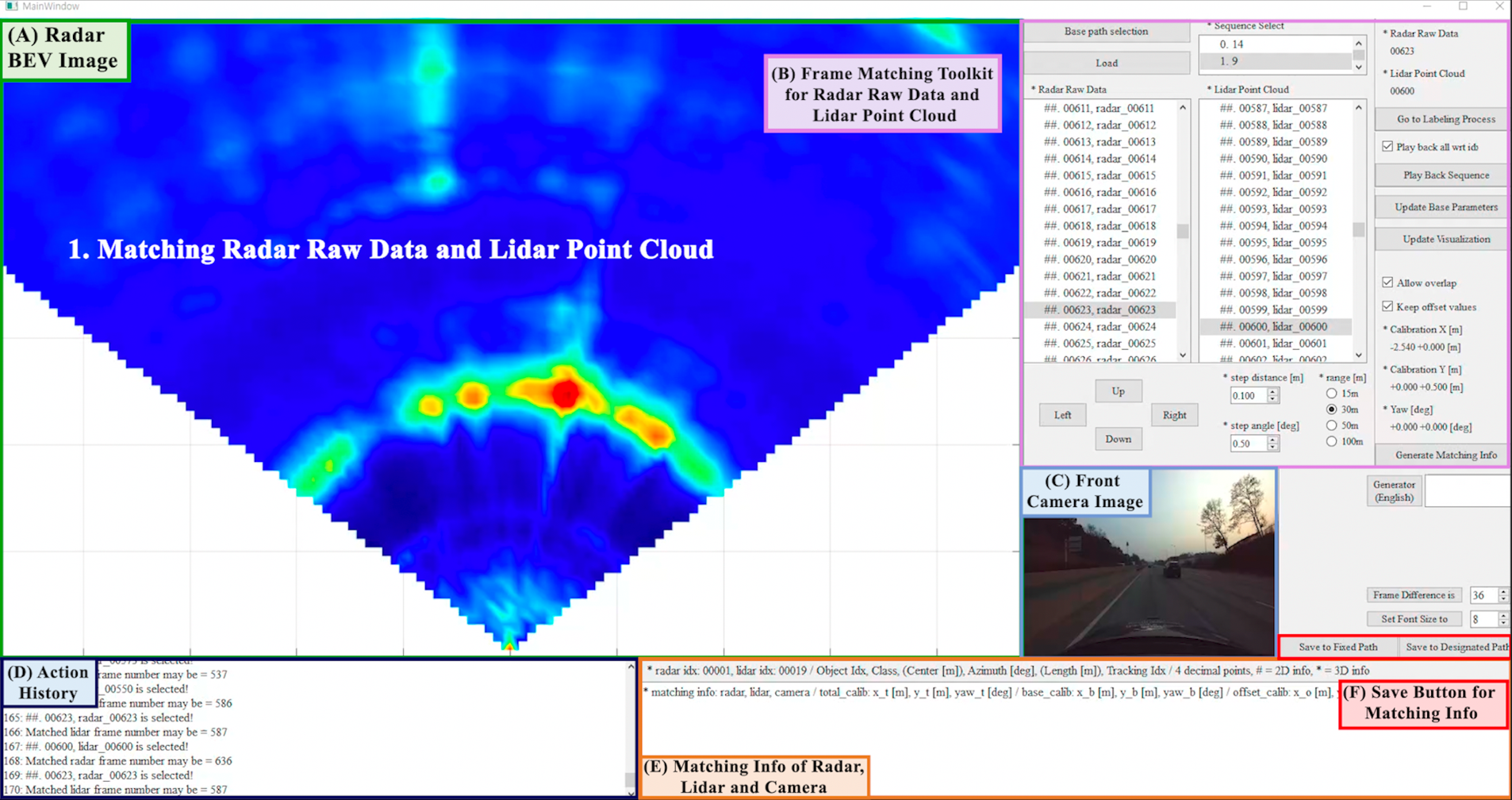This screenshot has height=800, width=1512.
Task: Select lidar frame 00588, lidar_00588
Action: pos(1276,125)
